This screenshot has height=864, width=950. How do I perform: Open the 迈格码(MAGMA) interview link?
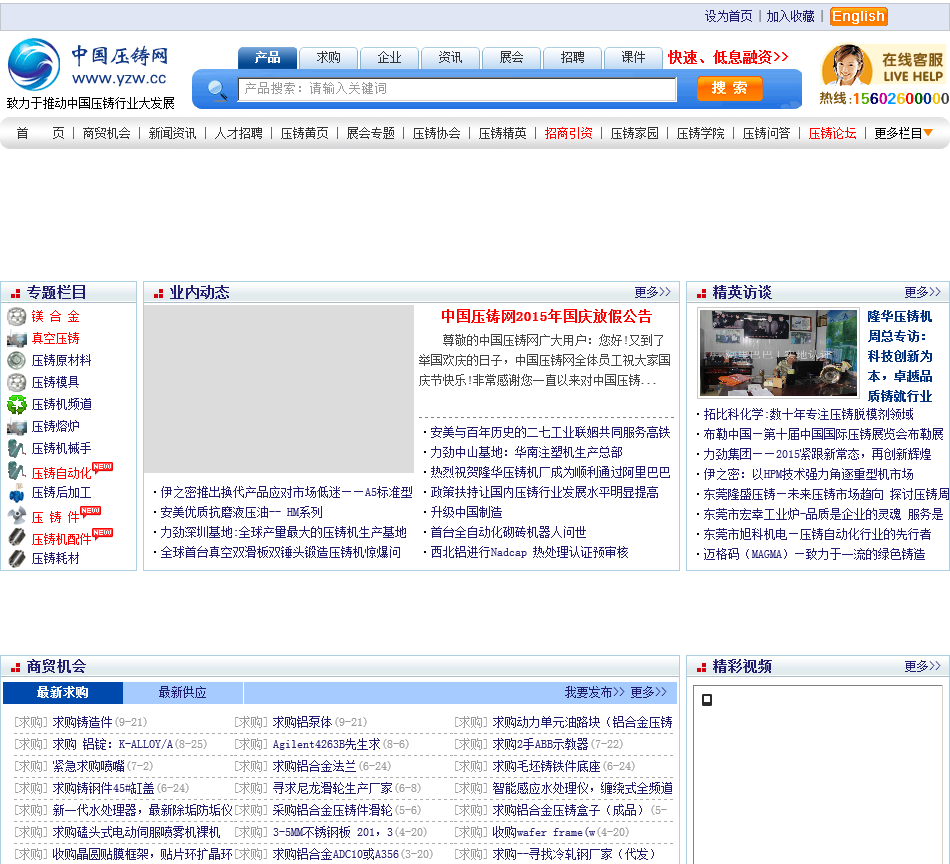point(814,554)
